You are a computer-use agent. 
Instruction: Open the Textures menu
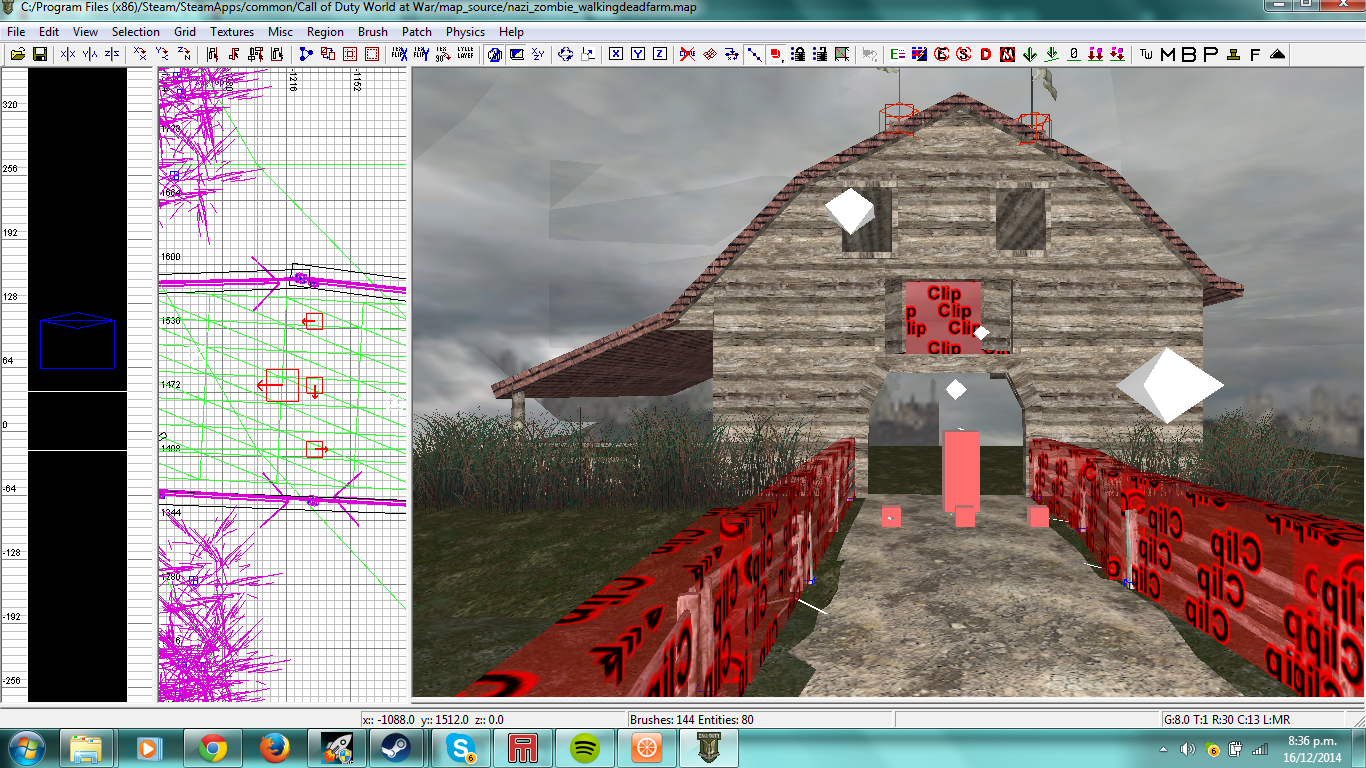coord(232,31)
